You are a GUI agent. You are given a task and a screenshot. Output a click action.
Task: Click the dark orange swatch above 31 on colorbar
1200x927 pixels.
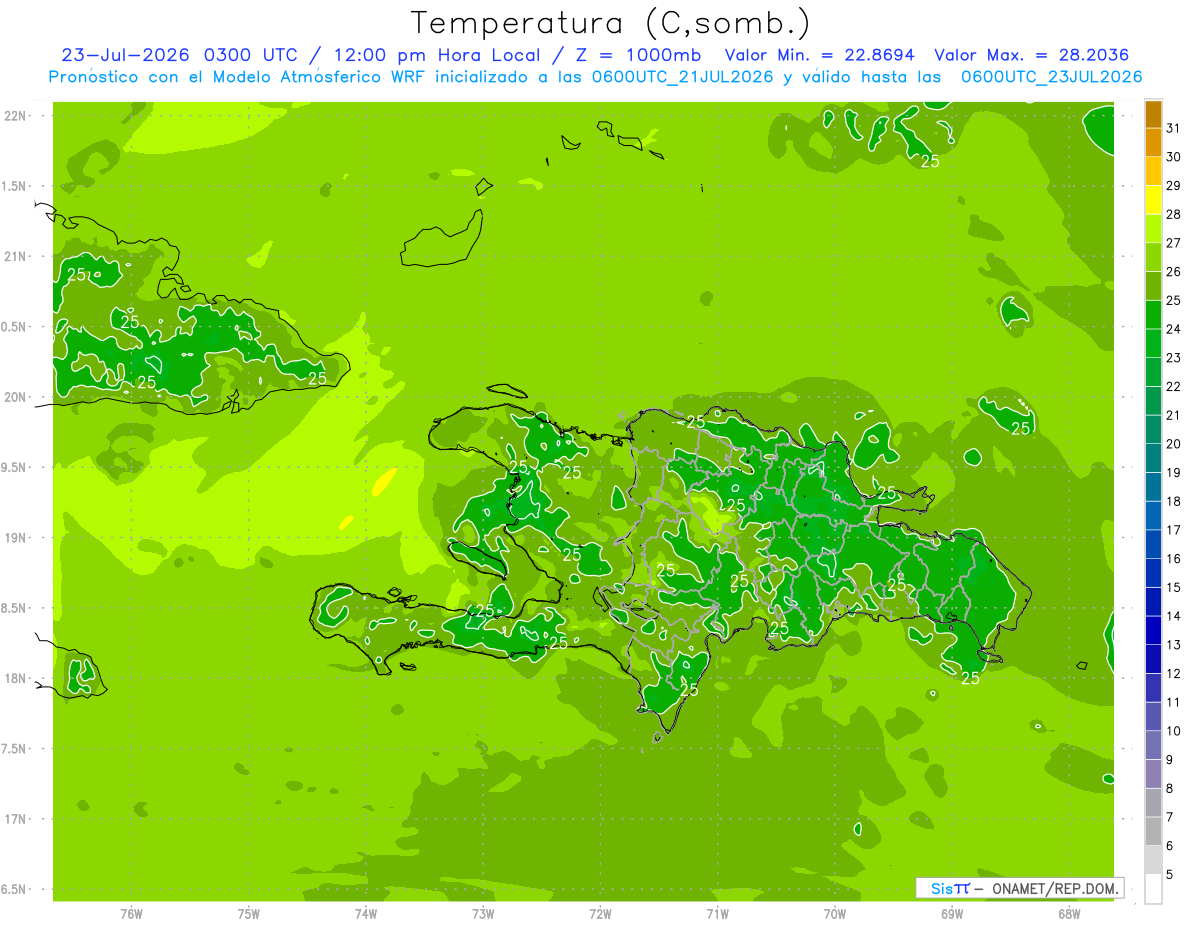click(1153, 114)
